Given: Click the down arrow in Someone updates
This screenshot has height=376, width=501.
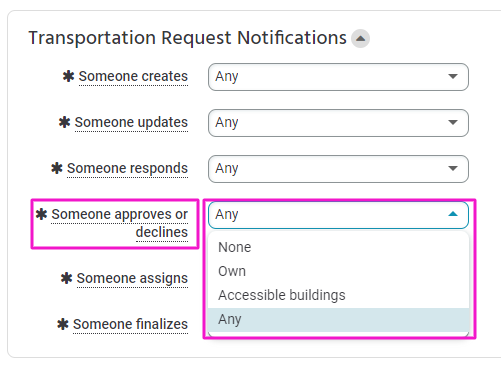Looking at the screenshot, I should click(x=453, y=123).
